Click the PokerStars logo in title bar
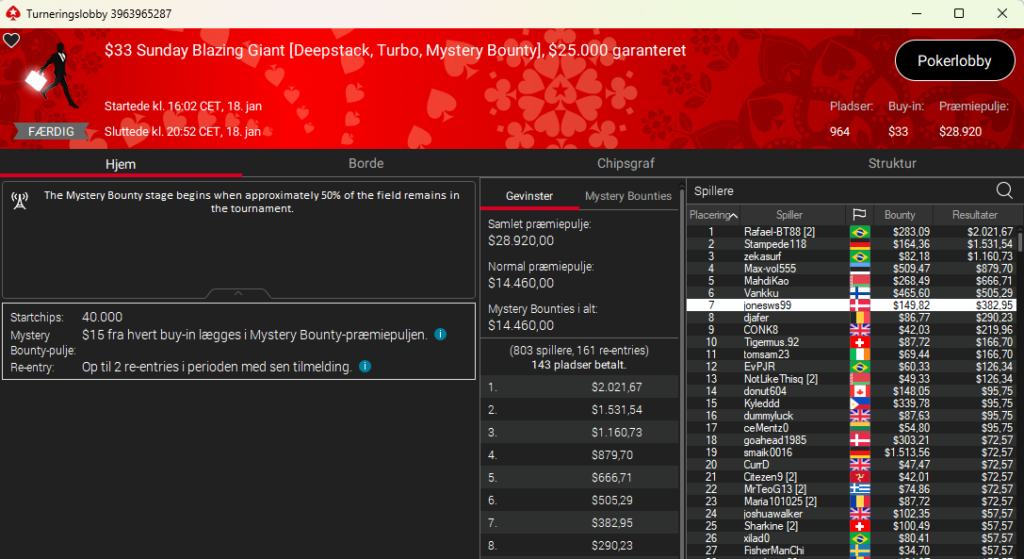 [12, 13]
